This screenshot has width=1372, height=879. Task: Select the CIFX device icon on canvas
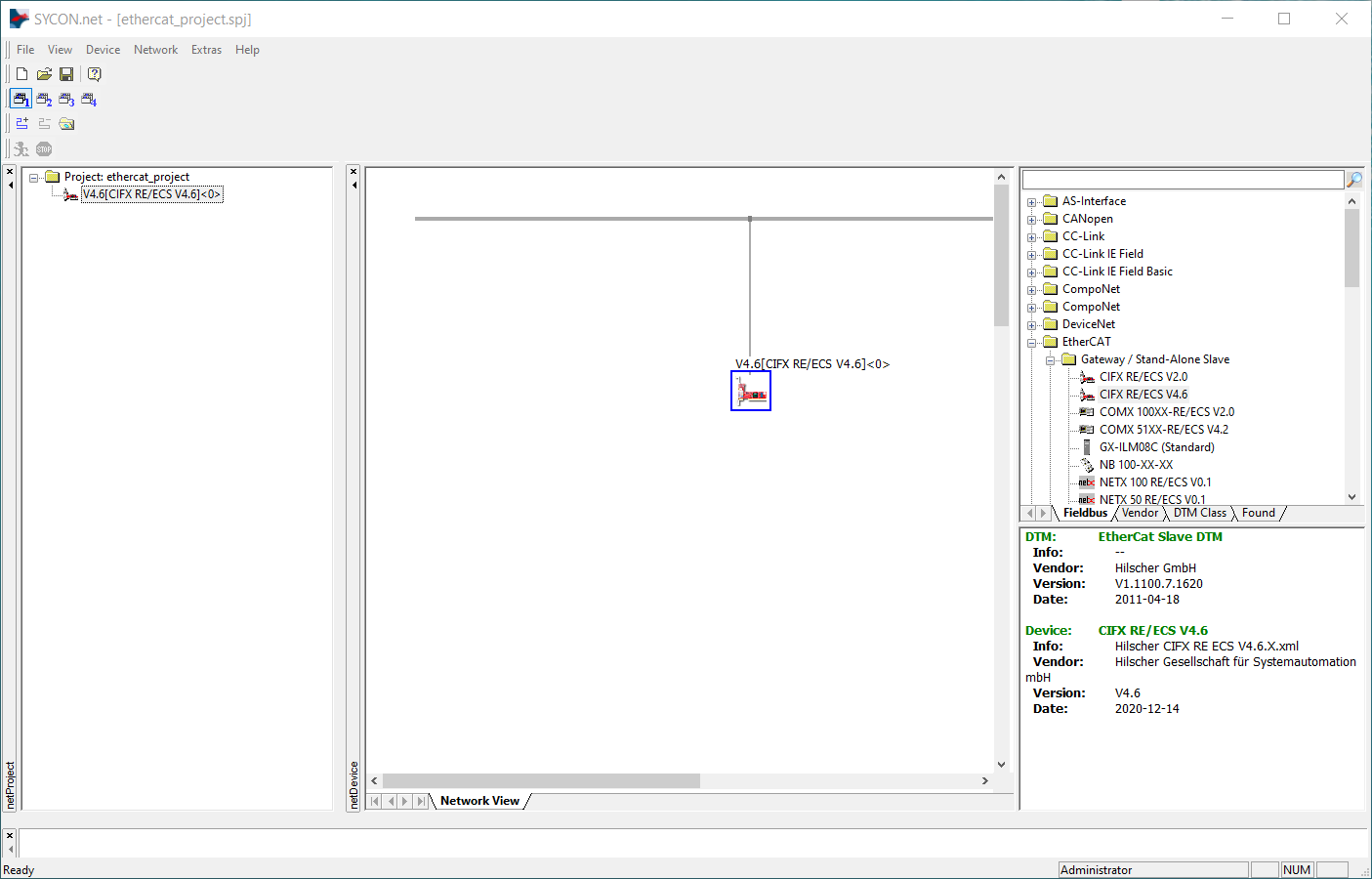[751, 392]
